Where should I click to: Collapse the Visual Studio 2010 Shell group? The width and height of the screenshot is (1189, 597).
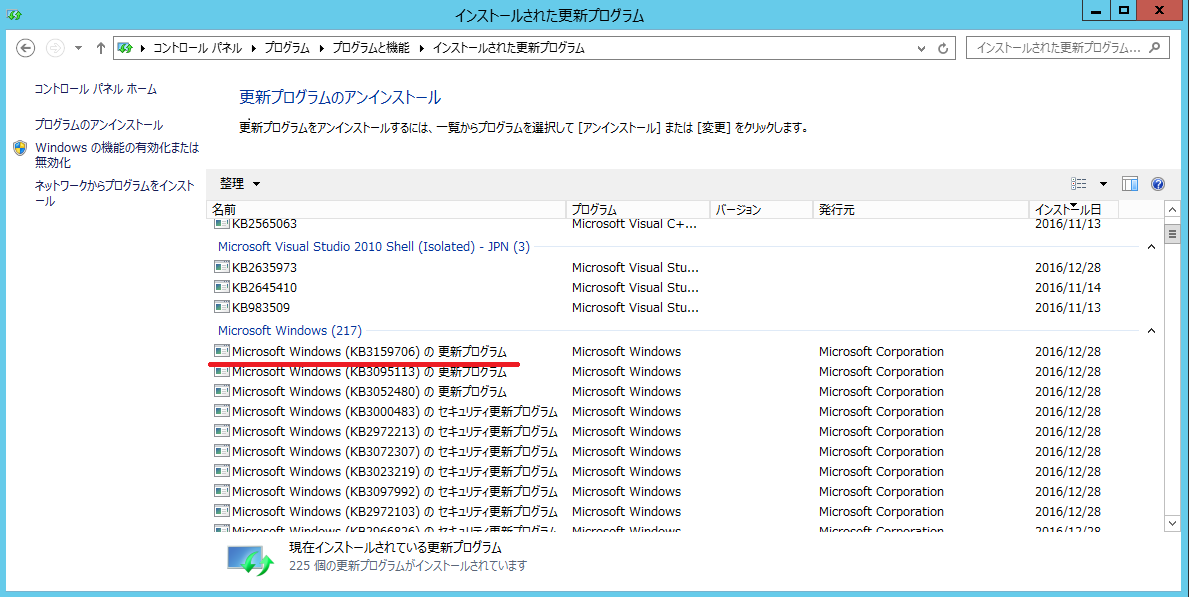(x=1150, y=247)
